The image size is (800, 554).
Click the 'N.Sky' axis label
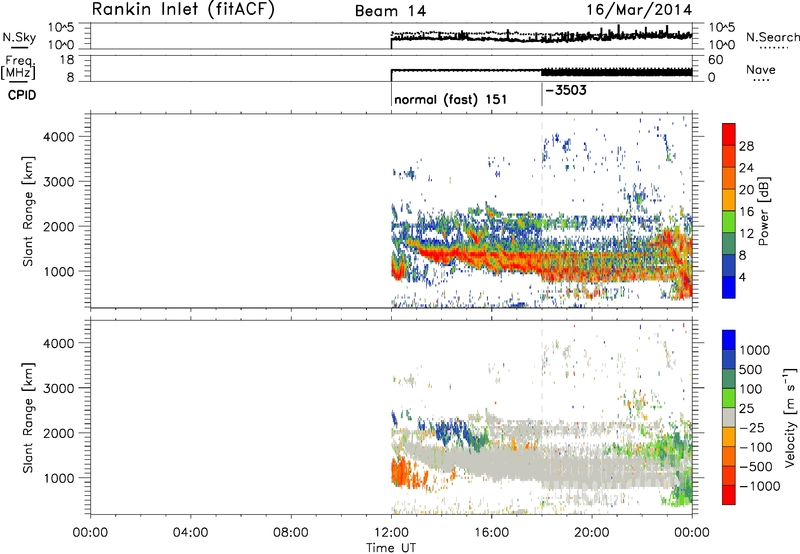click(19, 37)
